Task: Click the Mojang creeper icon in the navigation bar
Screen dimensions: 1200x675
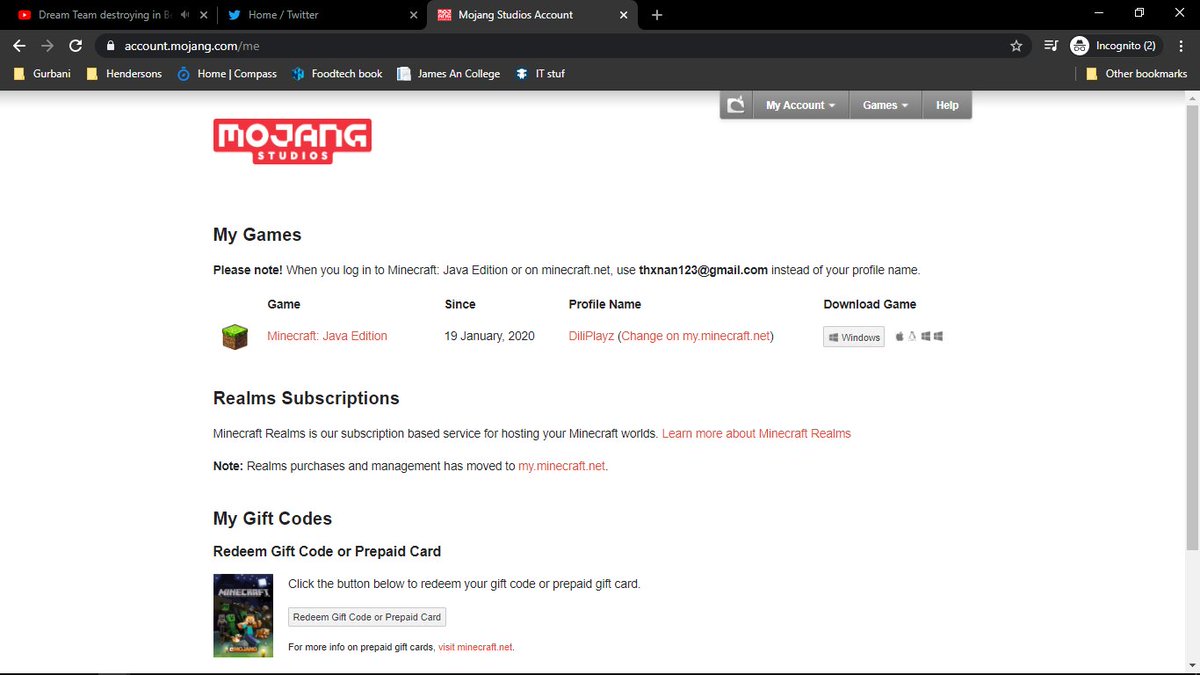Action: click(x=736, y=105)
